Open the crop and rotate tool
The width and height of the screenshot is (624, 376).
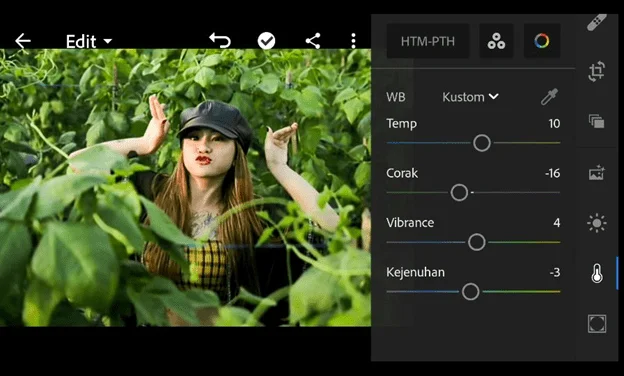pos(597,72)
